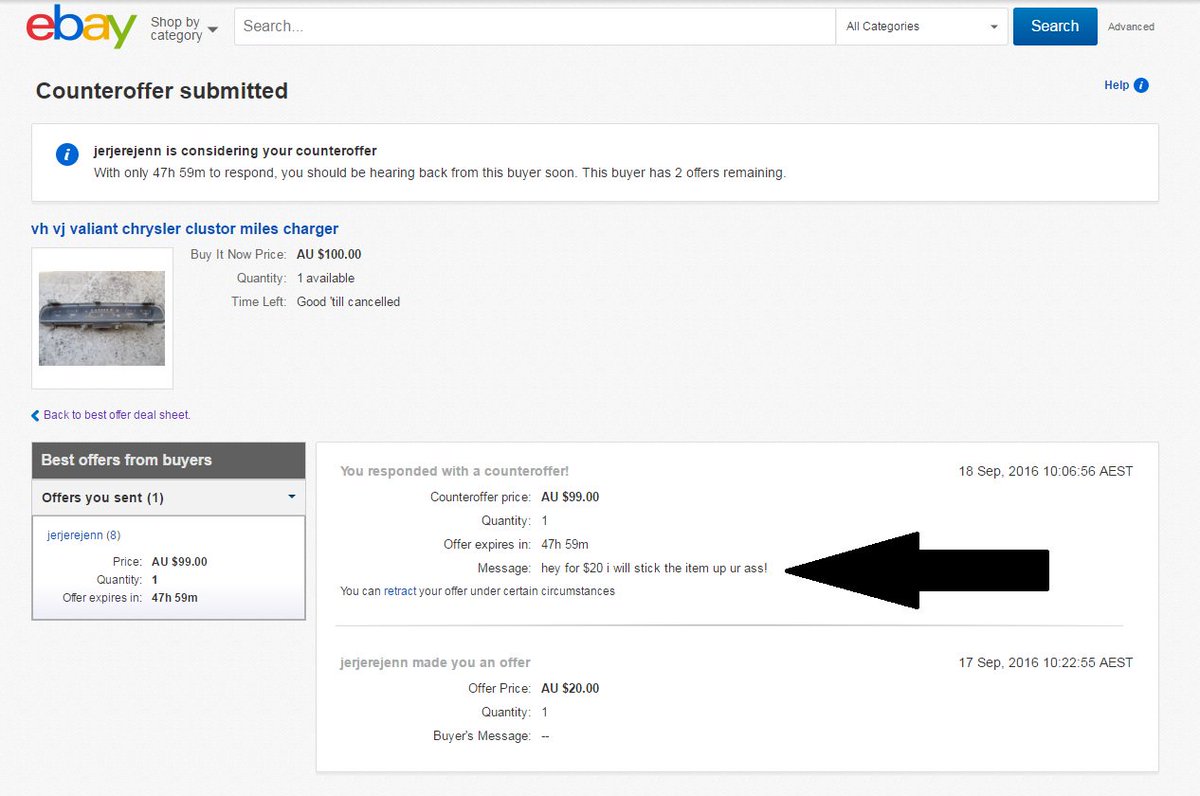1200x796 pixels.
Task: Open jerjerejenn's profile link in offers panel
Action: (x=75, y=535)
